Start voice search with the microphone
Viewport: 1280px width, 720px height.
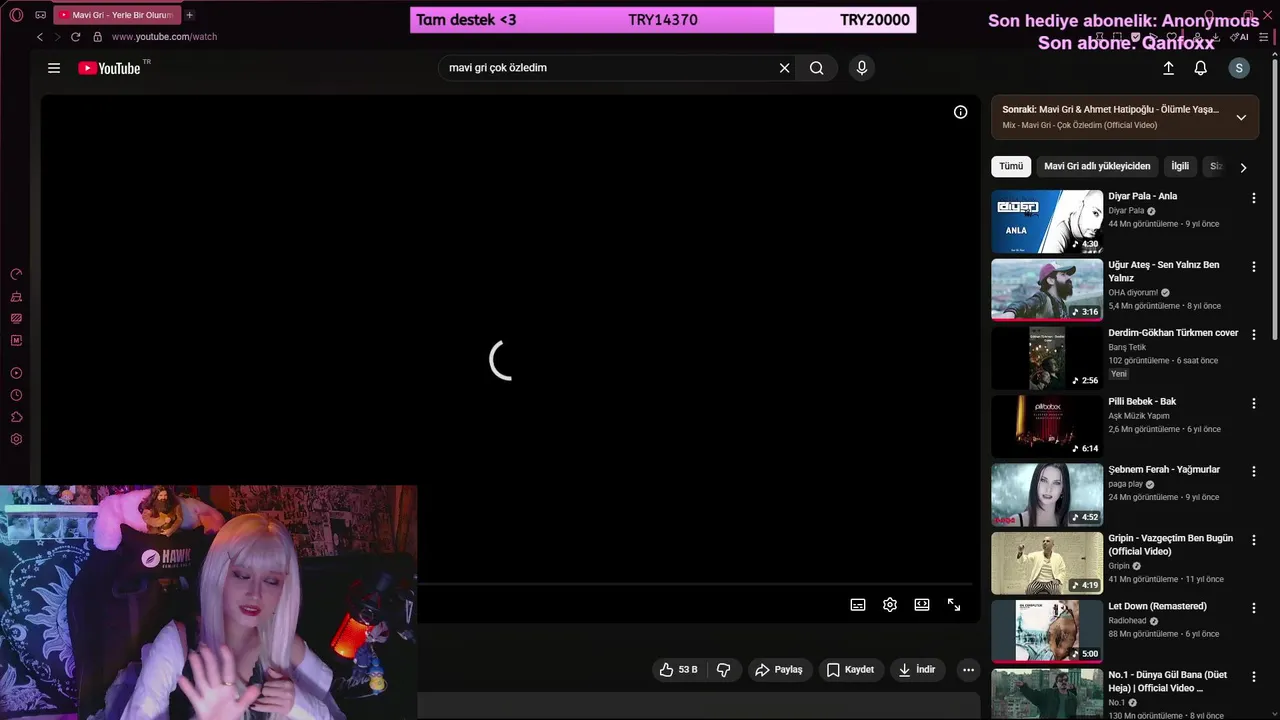[x=862, y=68]
